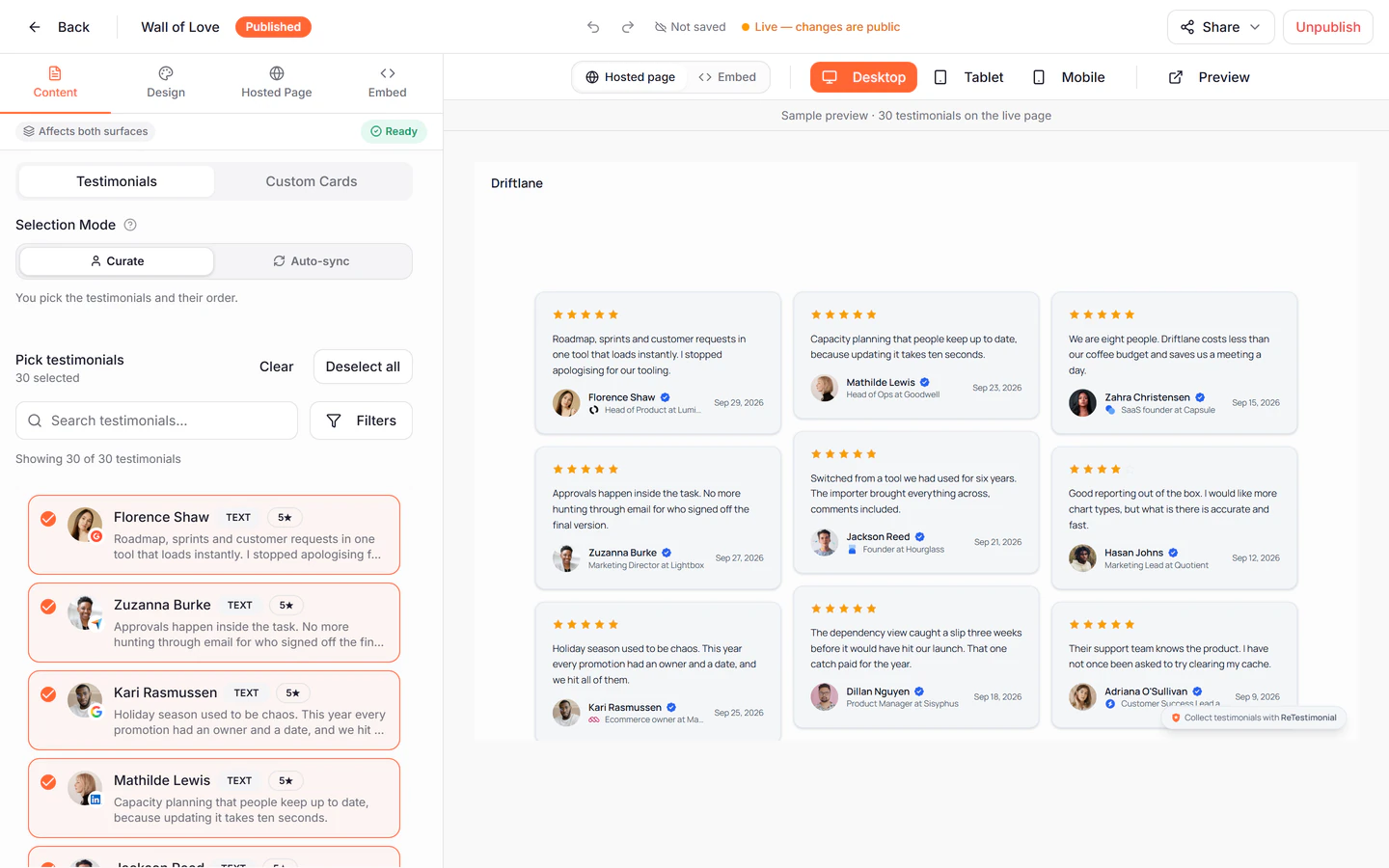Open the Selection Mode help icon
1389x868 pixels.
(130, 225)
